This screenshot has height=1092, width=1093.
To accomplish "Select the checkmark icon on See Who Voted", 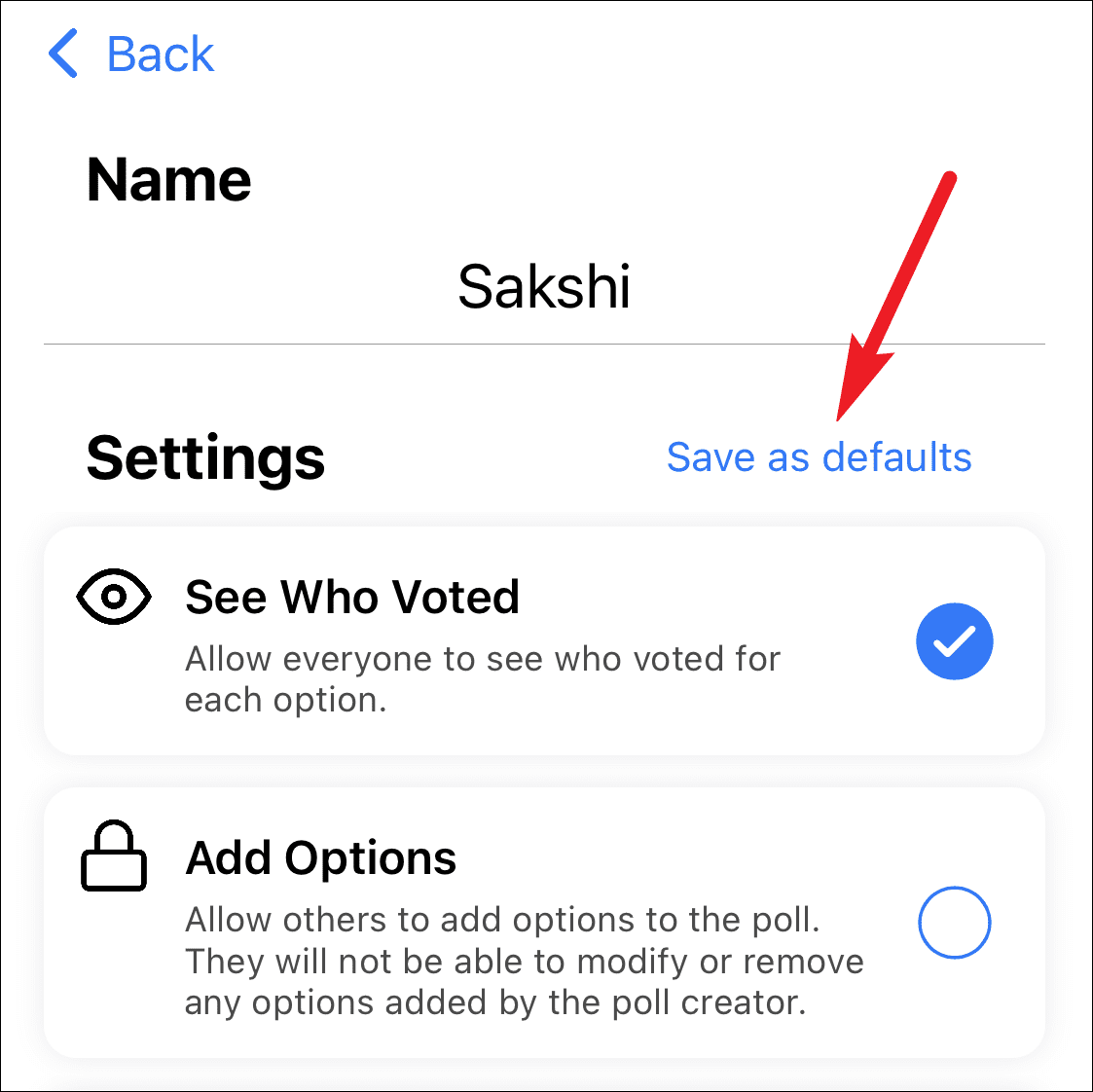I will 955,641.
